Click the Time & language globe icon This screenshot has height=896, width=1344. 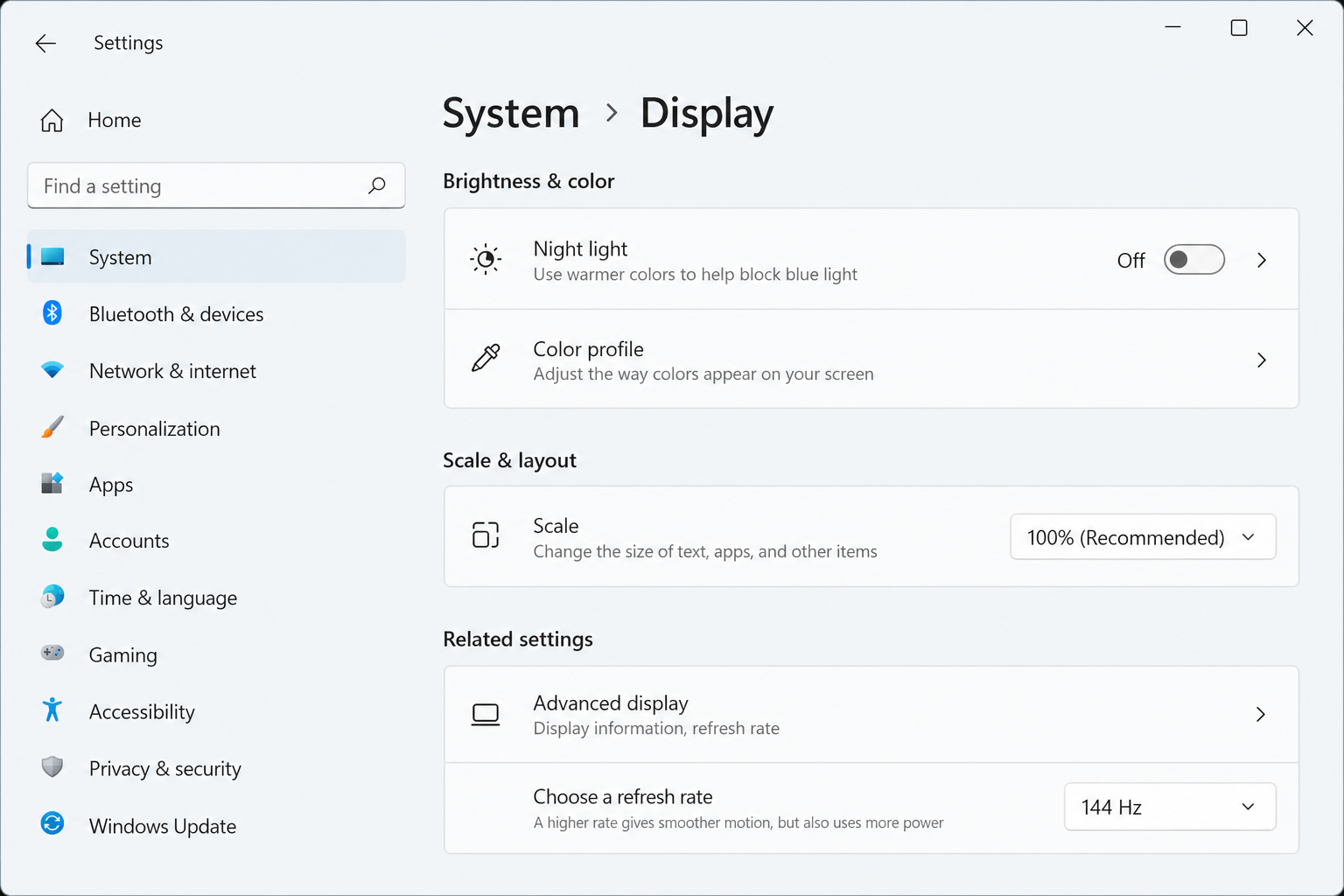click(52, 597)
